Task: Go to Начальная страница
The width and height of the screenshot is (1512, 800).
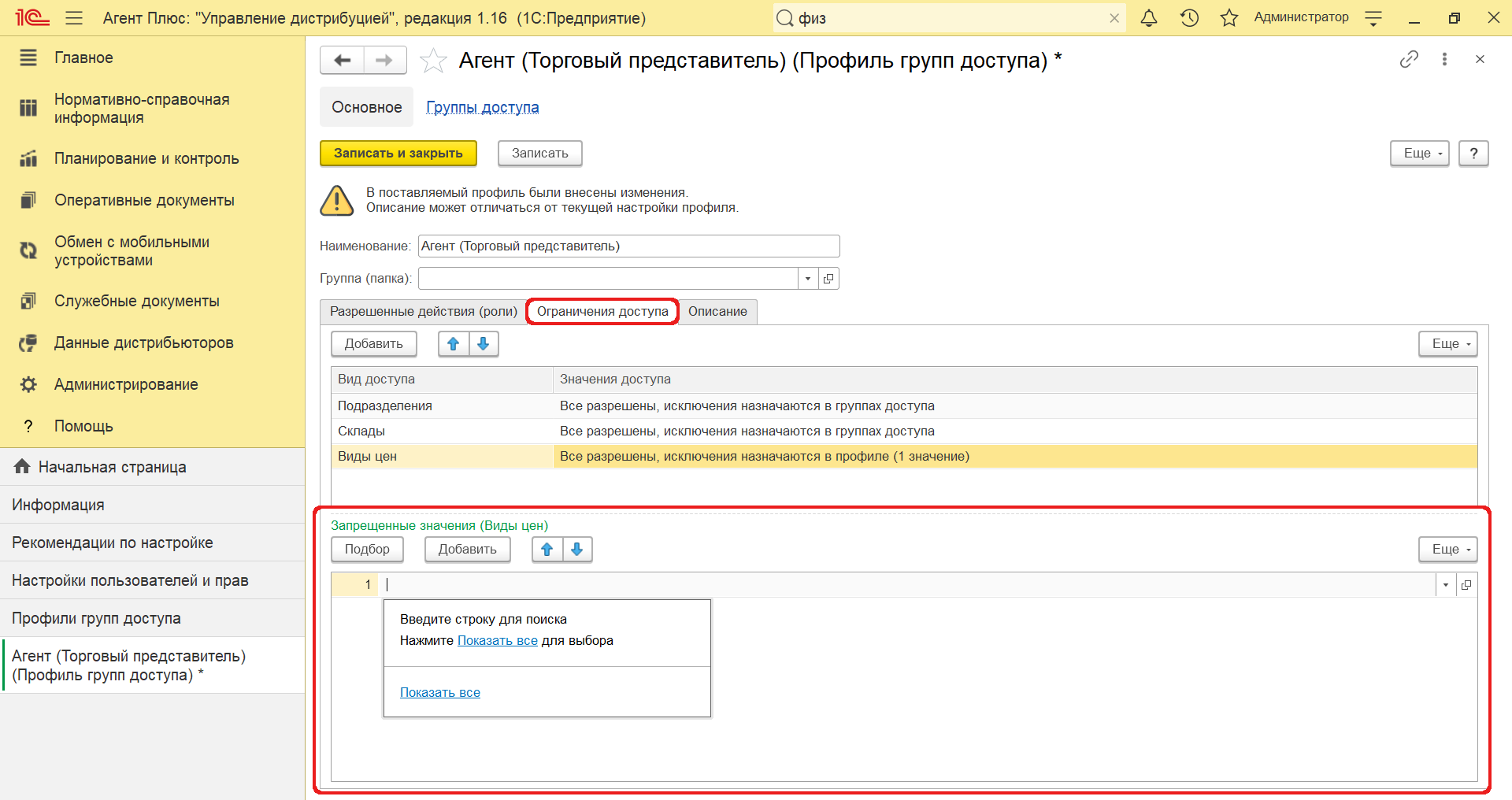Action: (152, 467)
